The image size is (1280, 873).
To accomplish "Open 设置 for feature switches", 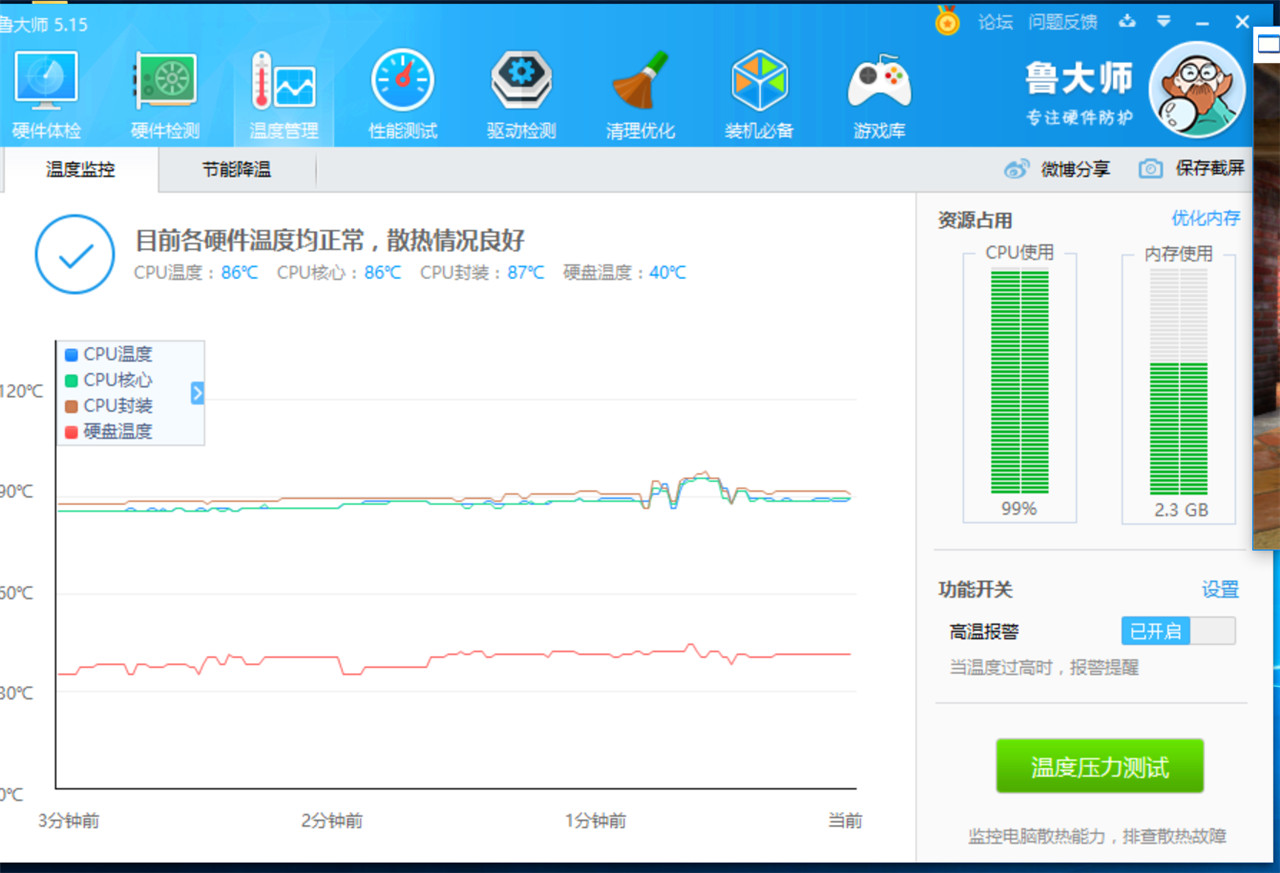I will [1220, 589].
